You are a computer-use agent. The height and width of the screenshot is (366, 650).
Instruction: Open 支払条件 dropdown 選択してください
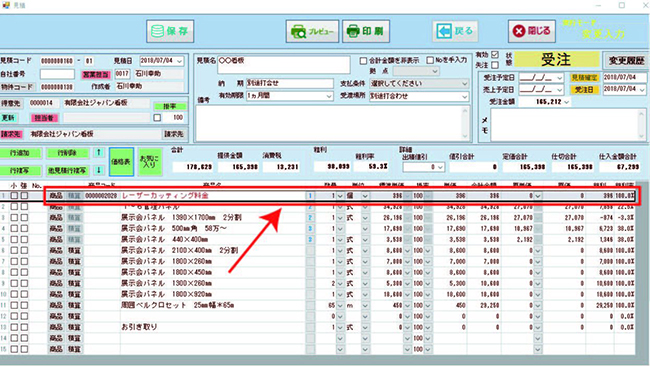464,84
